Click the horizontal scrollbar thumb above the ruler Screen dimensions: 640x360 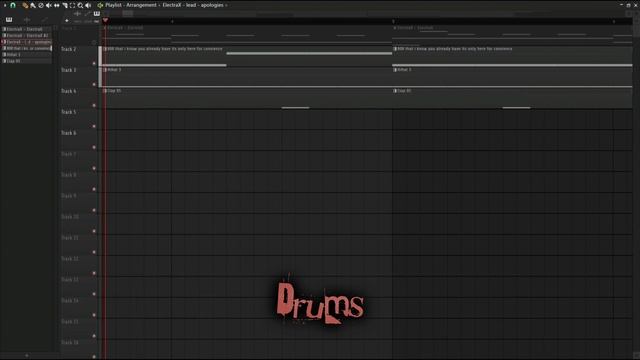(x=128, y=13)
